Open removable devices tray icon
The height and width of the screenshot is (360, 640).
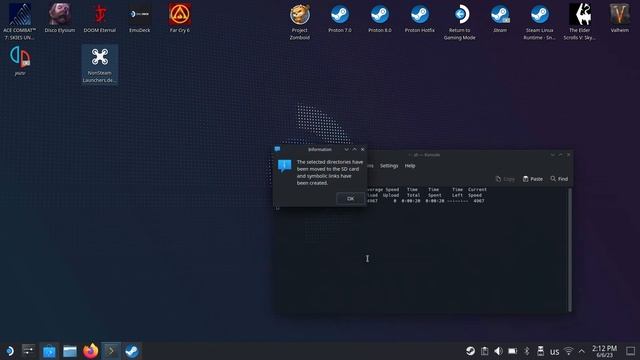[540, 351]
